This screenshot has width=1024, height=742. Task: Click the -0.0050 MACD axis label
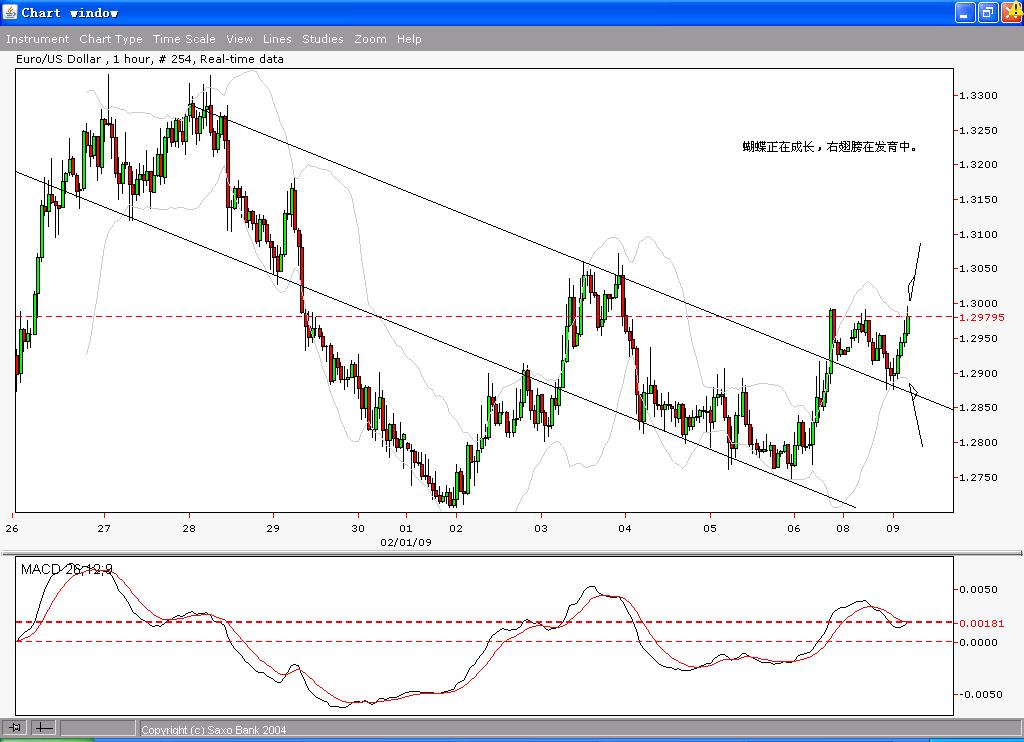tap(979, 694)
